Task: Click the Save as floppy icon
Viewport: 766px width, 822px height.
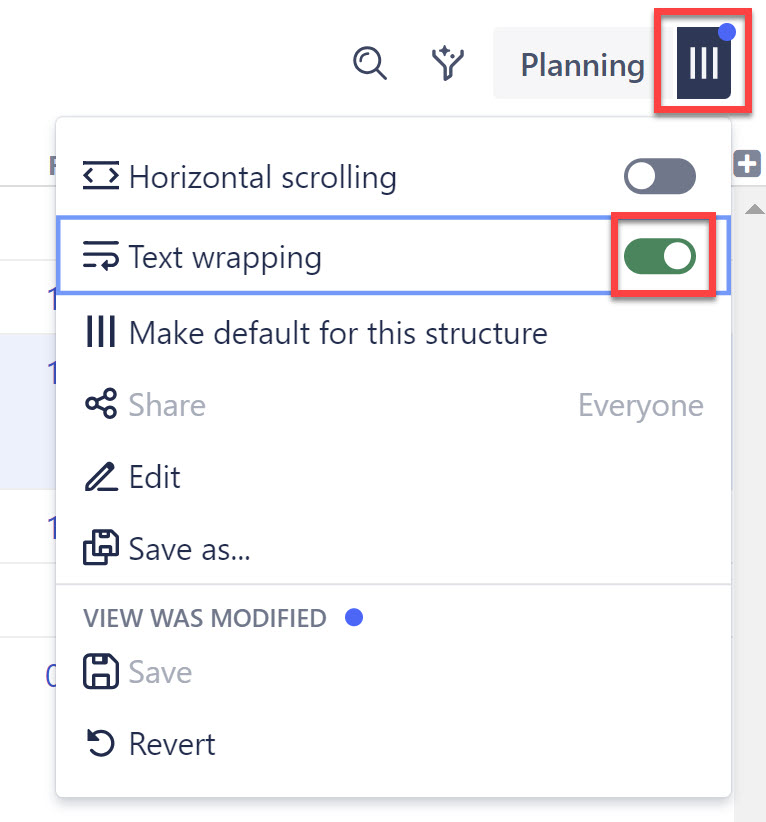Action: [x=99, y=548]
